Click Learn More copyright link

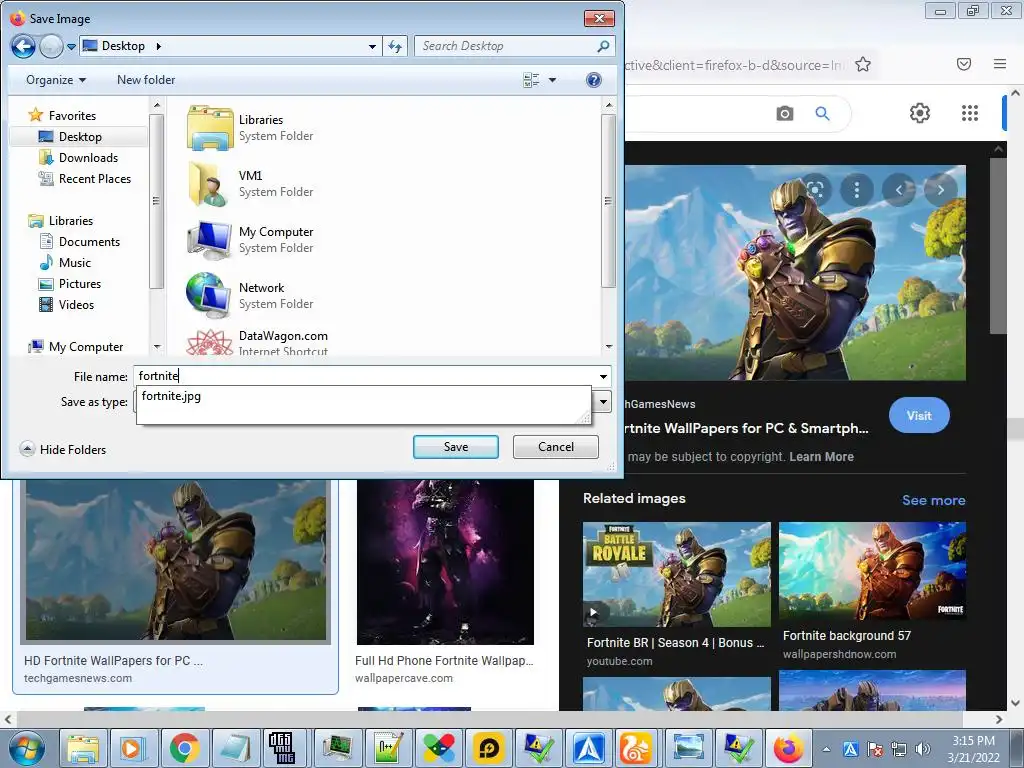pyautogui.click(x=821, y=457)
